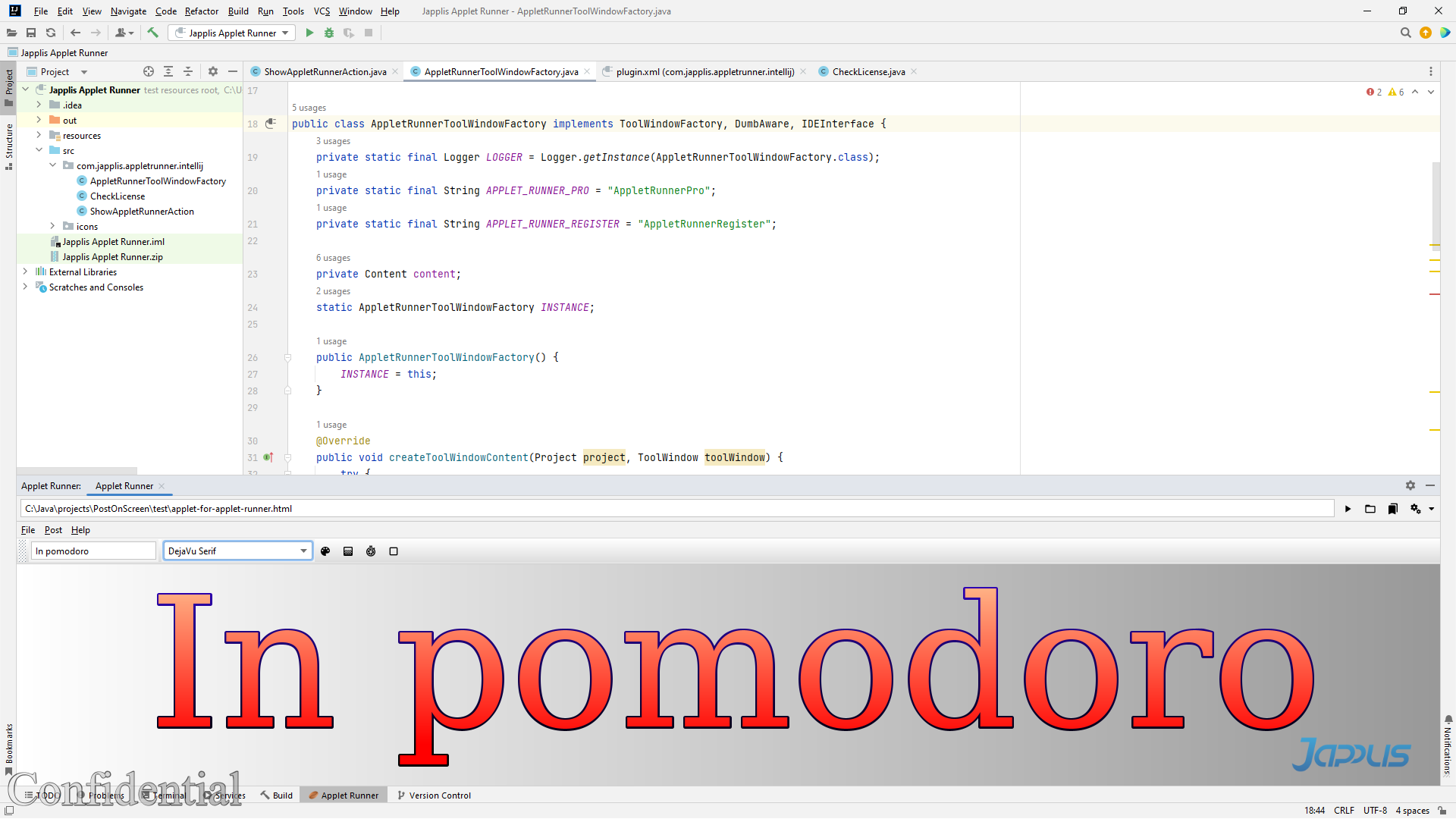Click Collapse All in the Project panel
The height and width of the screenshot is (819, 1456).
[x=188, y=71]
